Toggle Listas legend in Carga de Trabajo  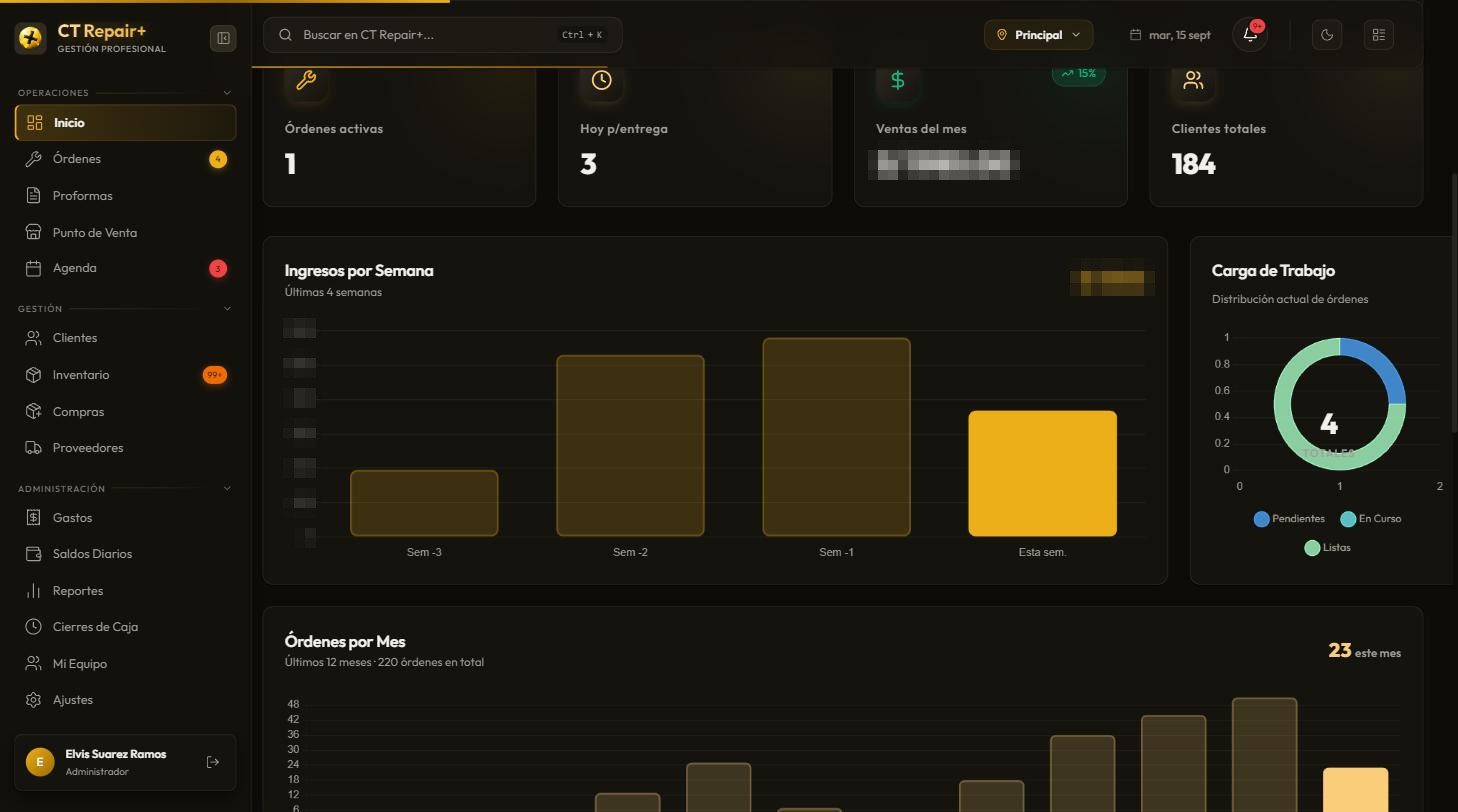click(1328, 548)
